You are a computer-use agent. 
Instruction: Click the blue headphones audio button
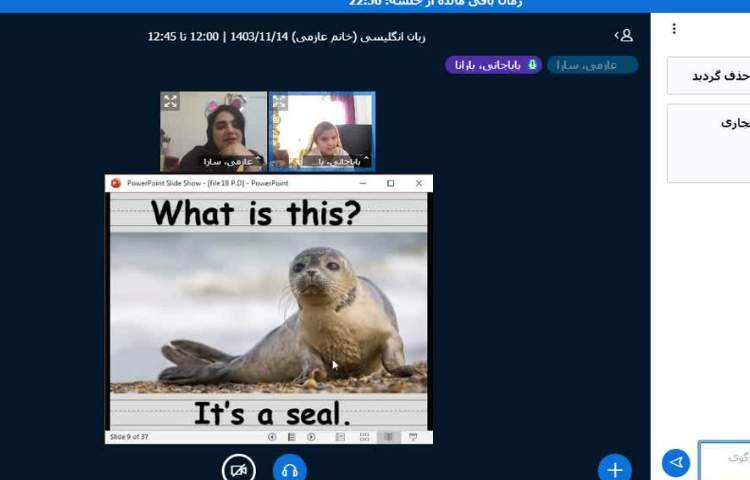[x=290, y=469]
